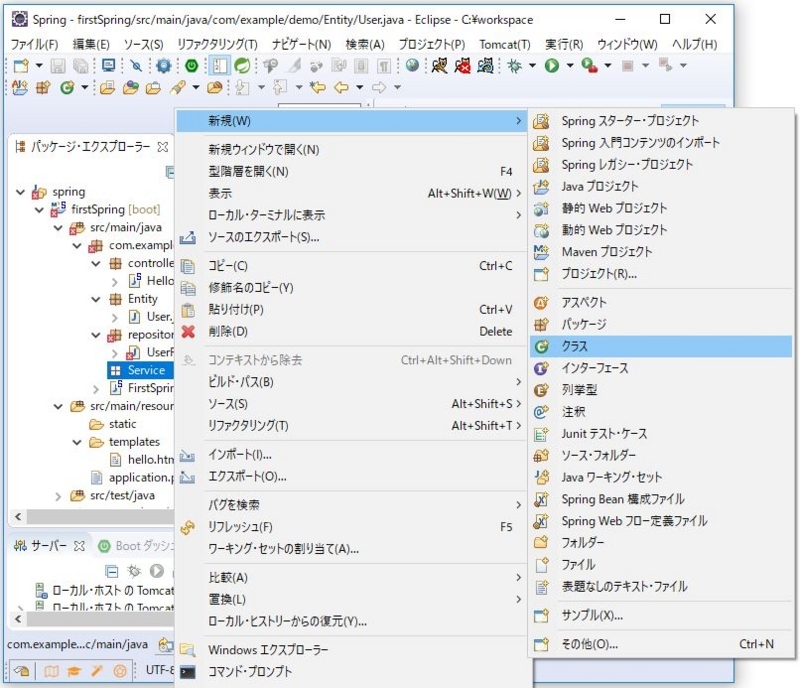
Task: Click the 注釈 annotation icon
Action: tap(541, 412)
